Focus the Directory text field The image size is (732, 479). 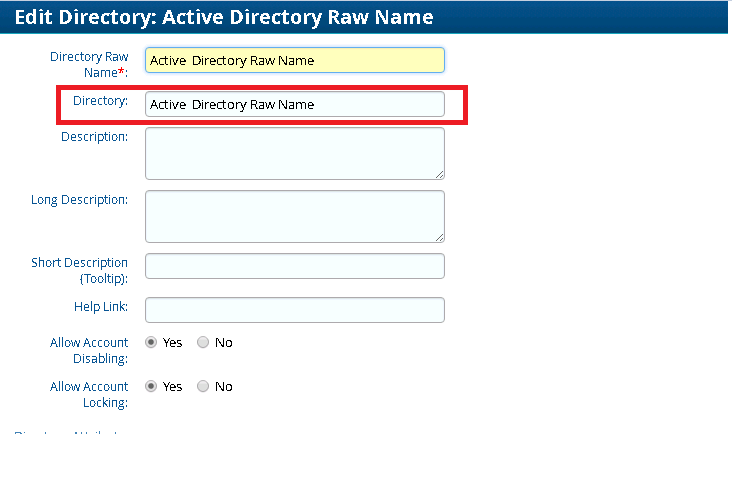coord(295,104)
